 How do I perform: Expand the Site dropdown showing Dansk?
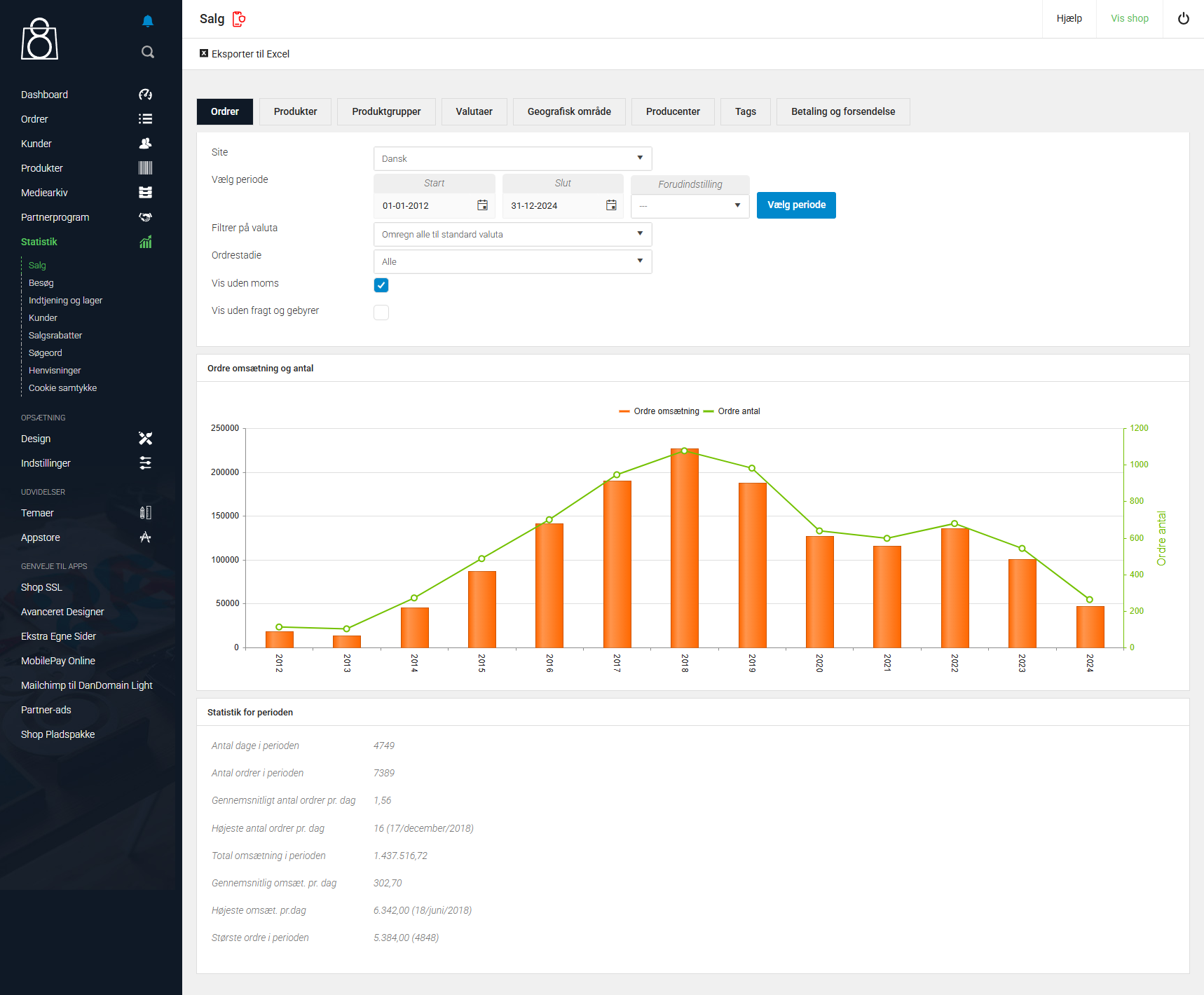point(512,158)
